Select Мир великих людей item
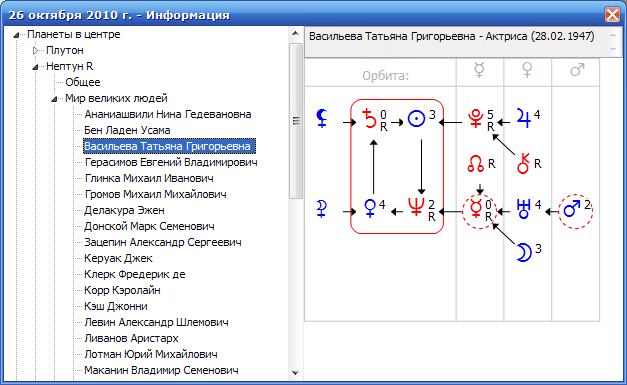 116,98
